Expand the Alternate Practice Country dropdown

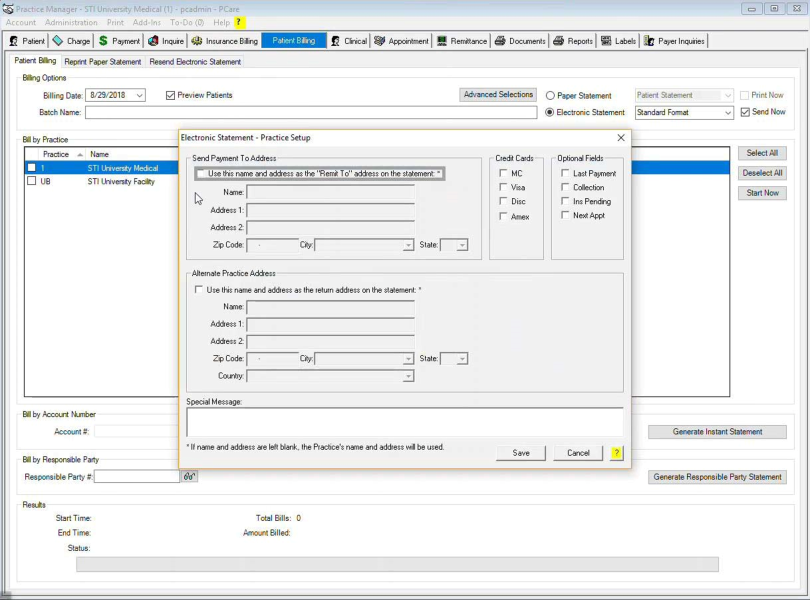pyautogui.click(x=408, y=377)
